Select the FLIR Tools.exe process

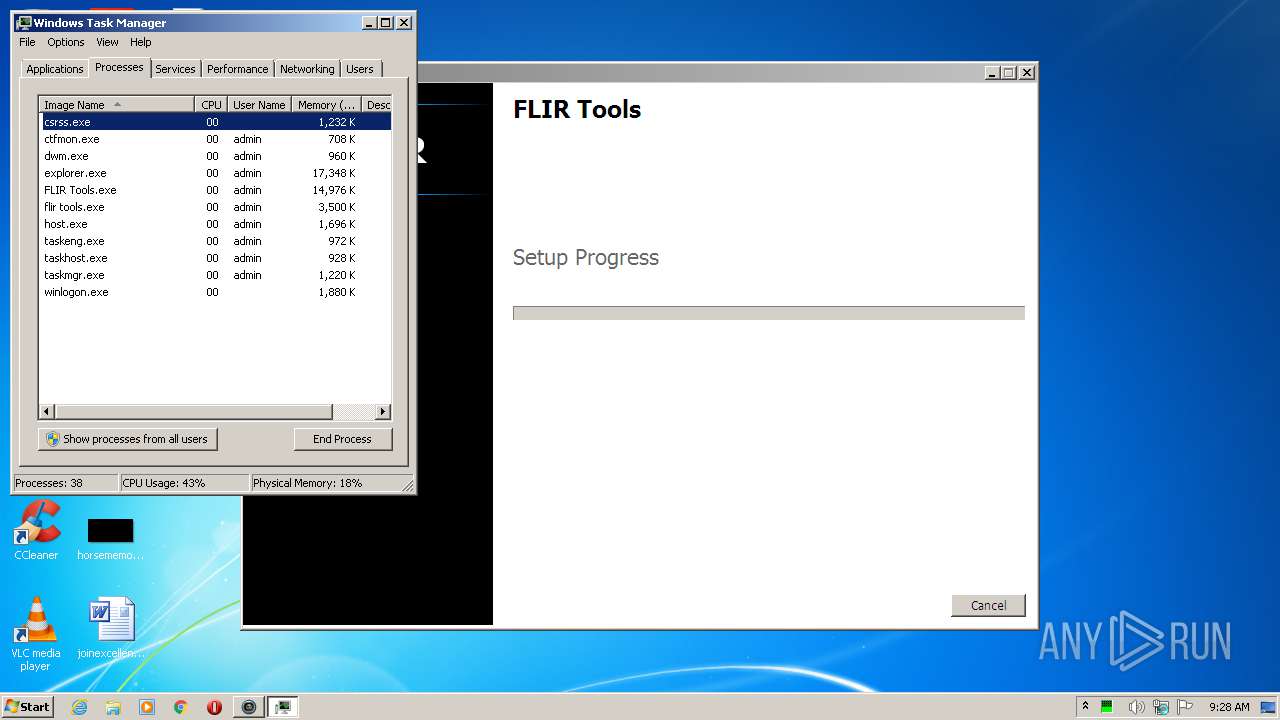point(215,190)
